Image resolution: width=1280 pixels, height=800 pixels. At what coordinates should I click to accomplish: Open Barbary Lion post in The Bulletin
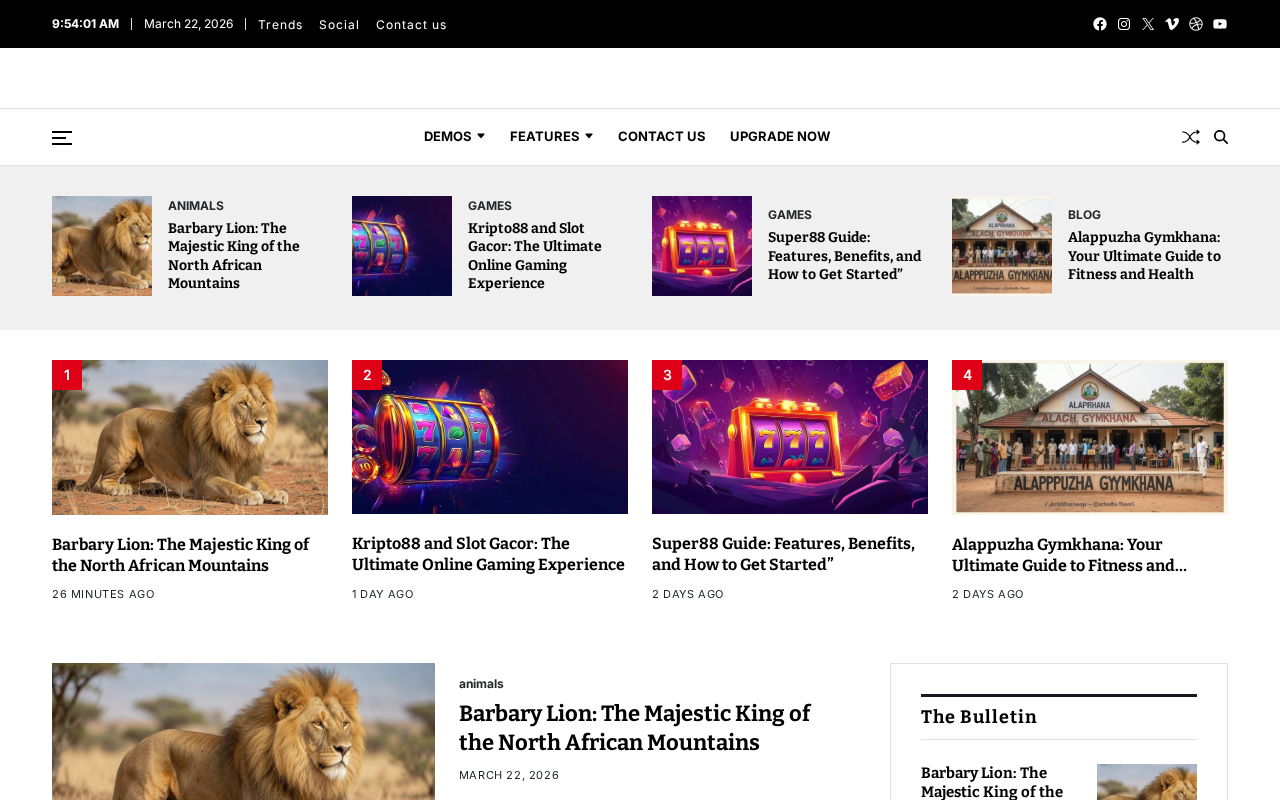(993, 782)
